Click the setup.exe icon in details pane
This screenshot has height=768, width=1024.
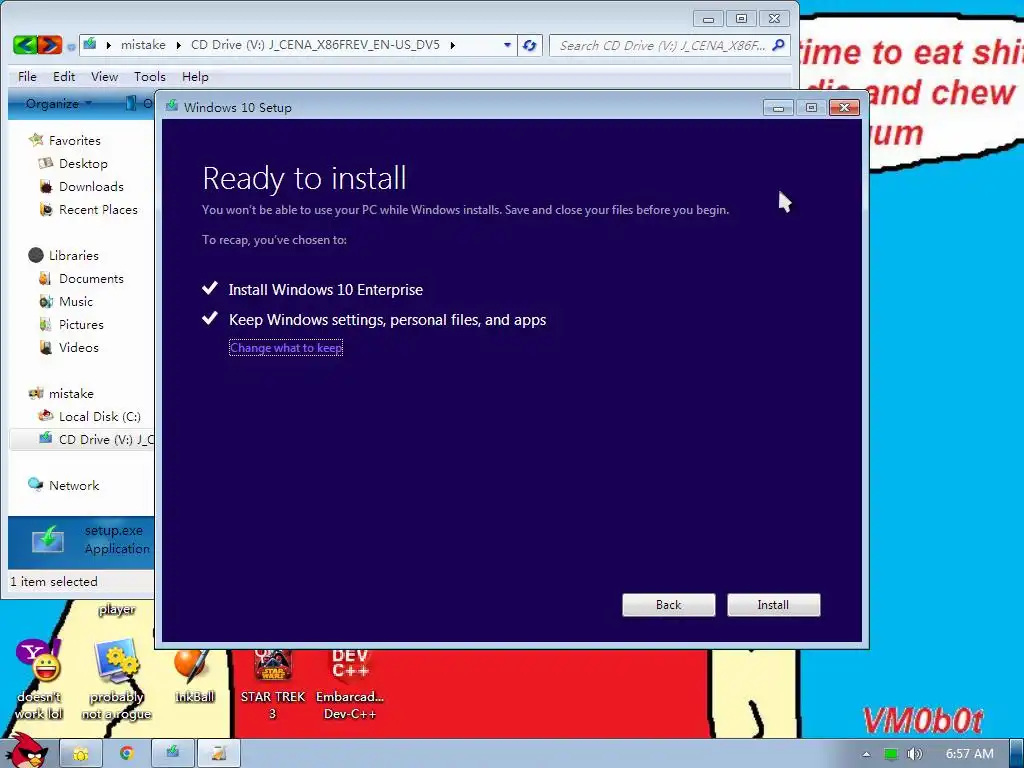[48, 539]
